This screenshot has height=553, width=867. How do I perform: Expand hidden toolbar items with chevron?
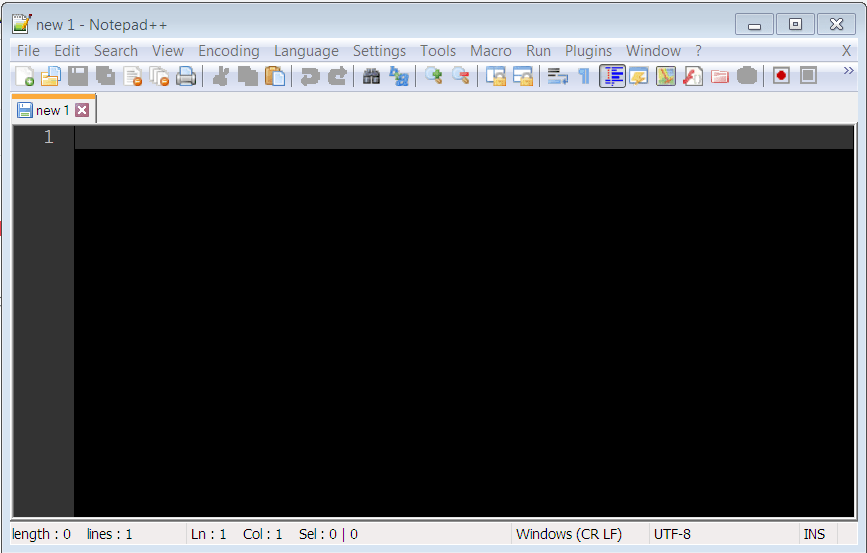click(x=849, y=71)
